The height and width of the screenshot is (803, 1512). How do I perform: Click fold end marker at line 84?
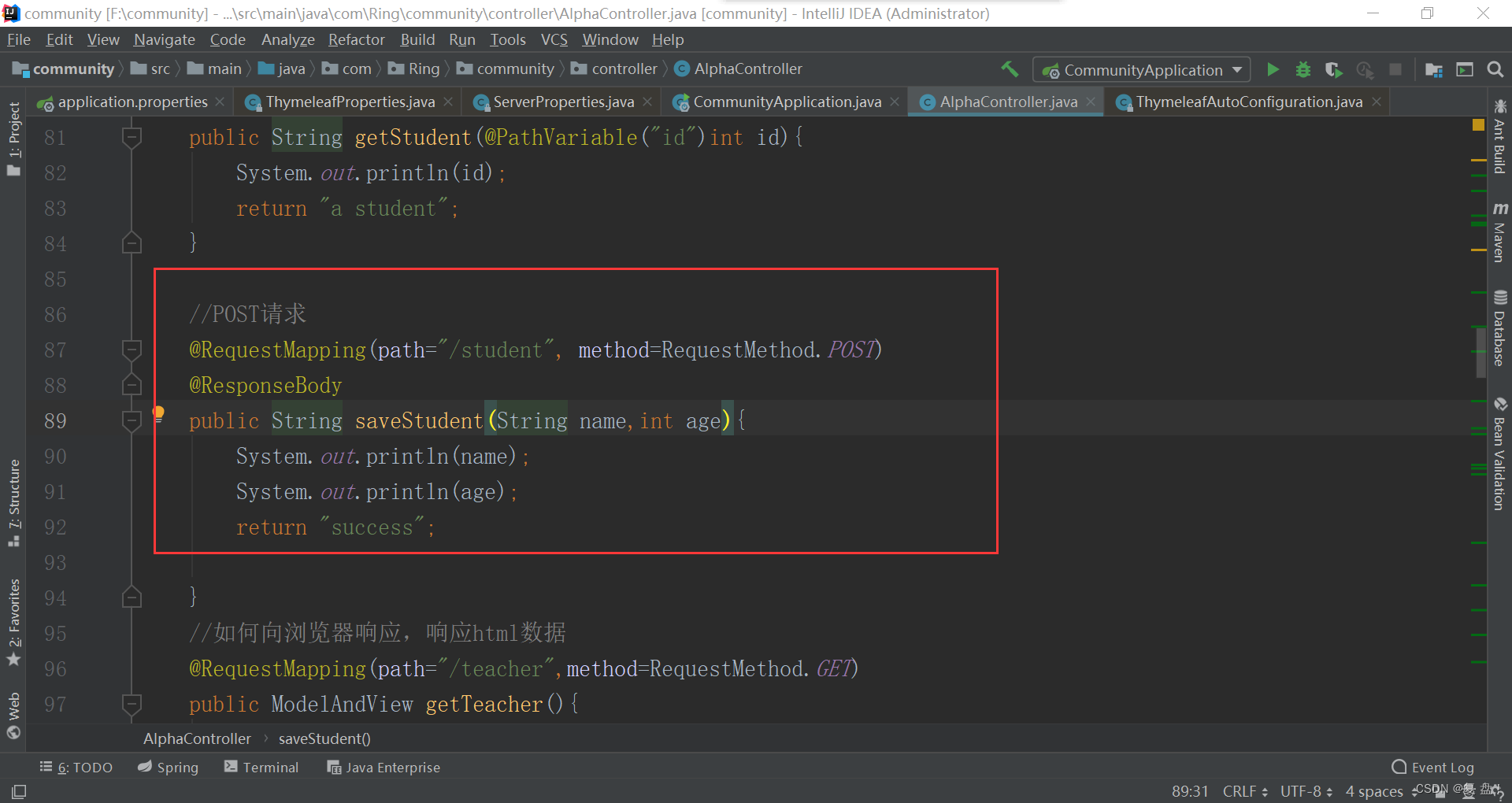(x=132, y=243)
